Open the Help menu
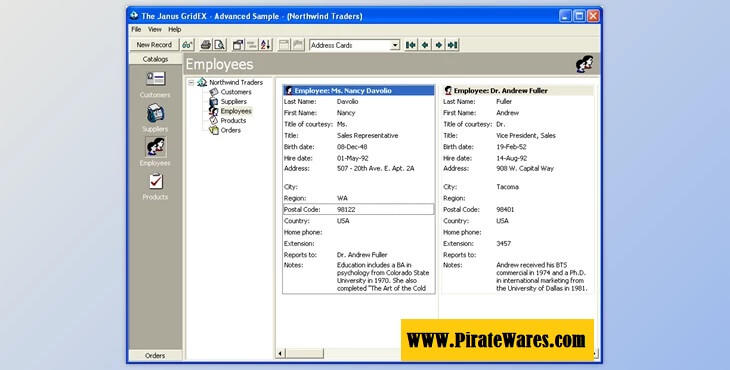The image size is (730, 370). pyautogui.click(x=175, y=29)
